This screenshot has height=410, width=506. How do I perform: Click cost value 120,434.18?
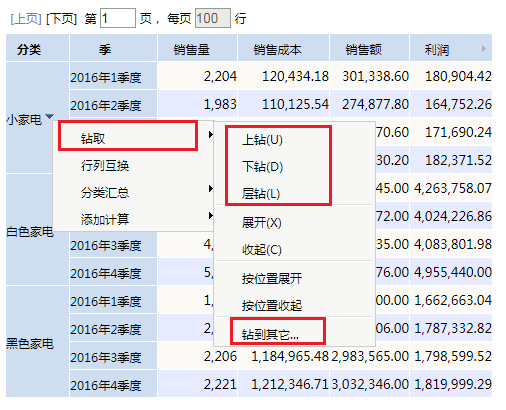pos(295,76)
